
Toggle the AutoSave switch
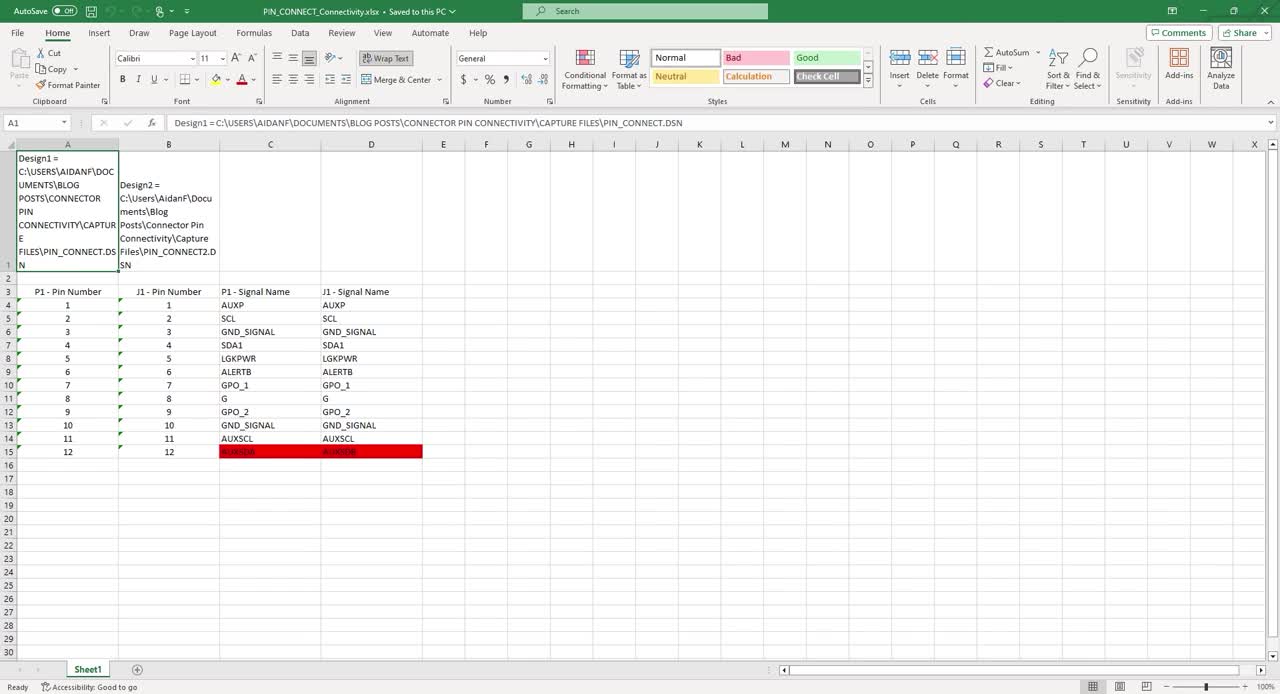click(65, 11)
